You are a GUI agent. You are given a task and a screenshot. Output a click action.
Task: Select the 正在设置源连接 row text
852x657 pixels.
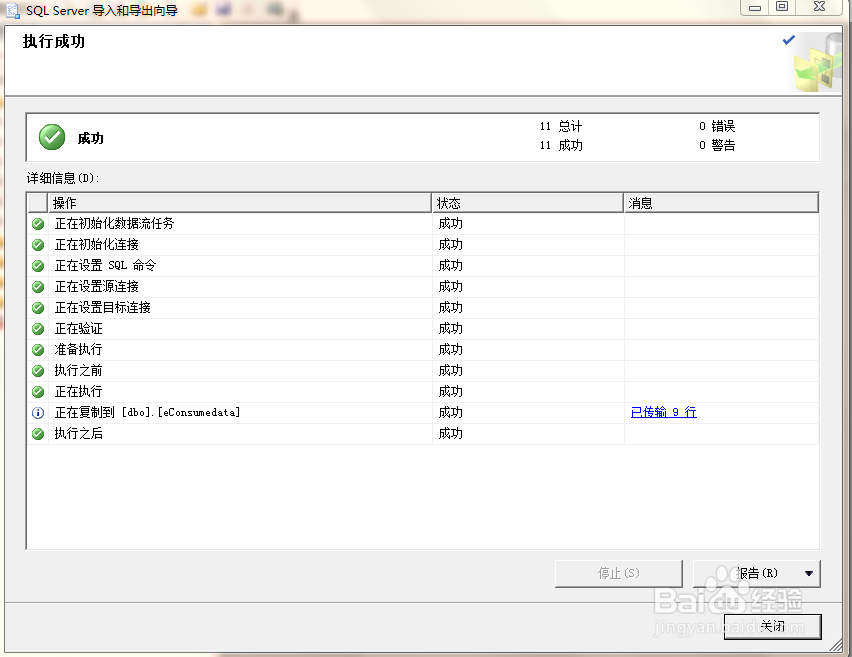coord(97,286)
